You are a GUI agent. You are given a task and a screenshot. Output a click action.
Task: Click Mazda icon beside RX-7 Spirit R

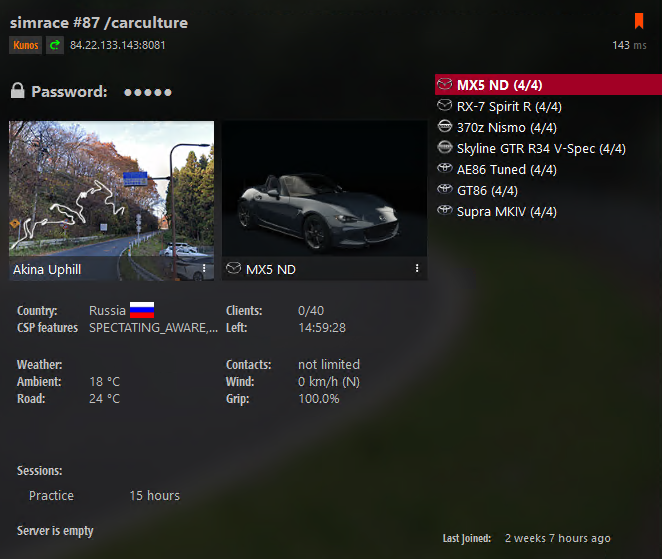pos(445,105)
